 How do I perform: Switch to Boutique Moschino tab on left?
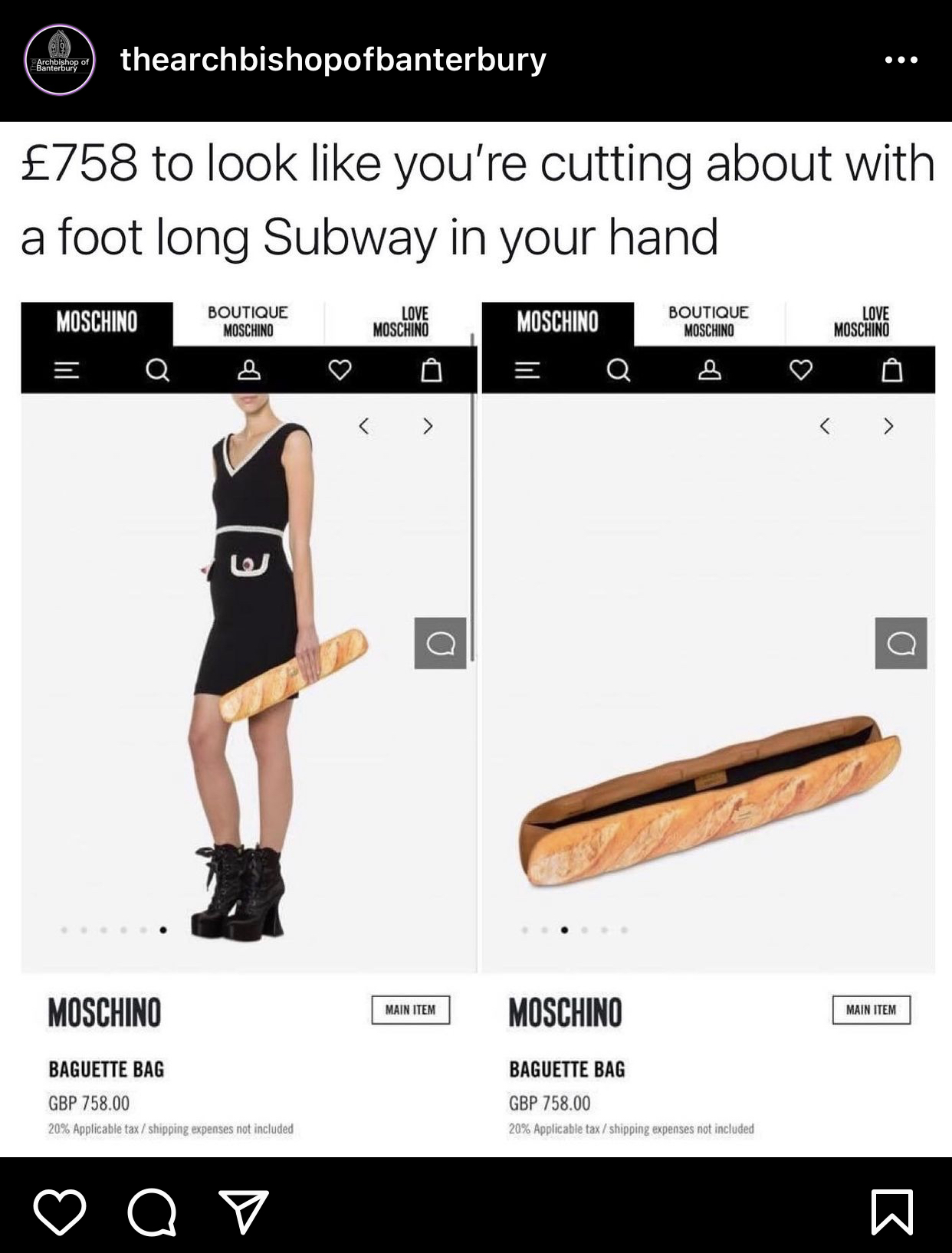click(248, 322)
